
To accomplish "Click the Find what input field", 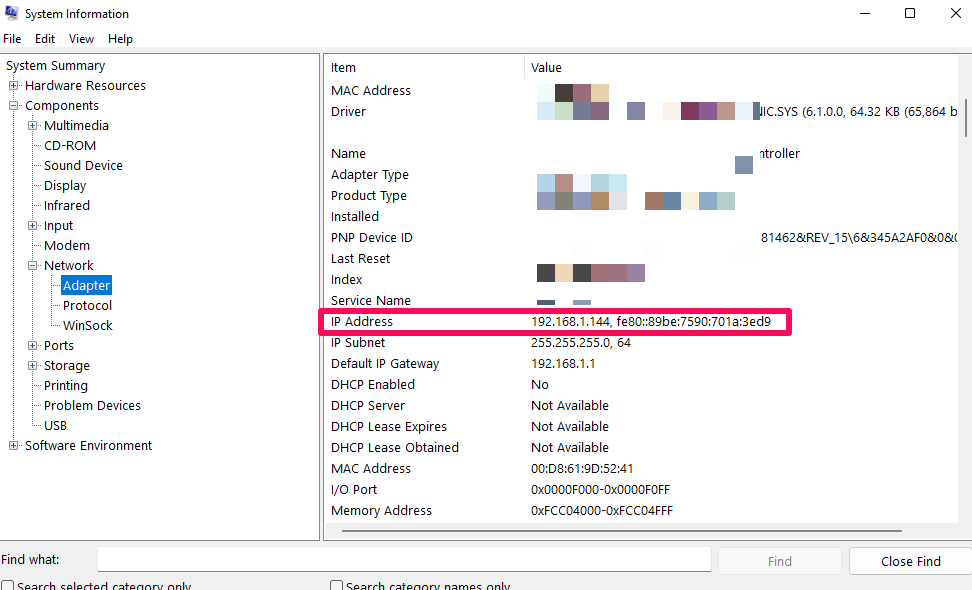I will (404, 560).
